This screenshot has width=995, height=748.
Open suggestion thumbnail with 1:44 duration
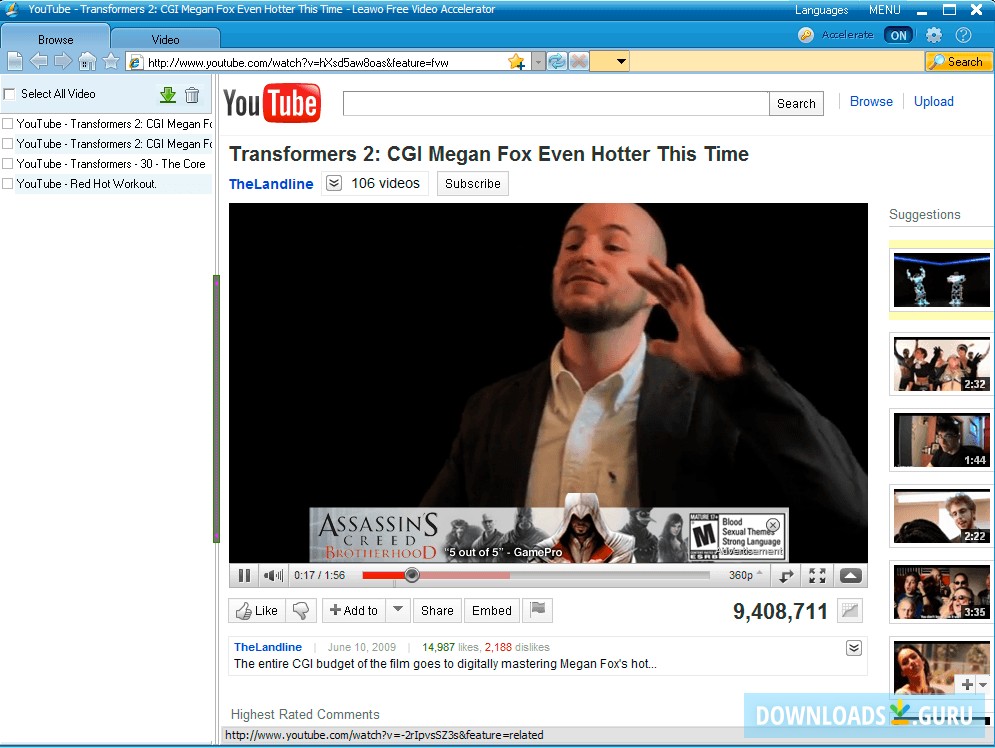point(942,440)
